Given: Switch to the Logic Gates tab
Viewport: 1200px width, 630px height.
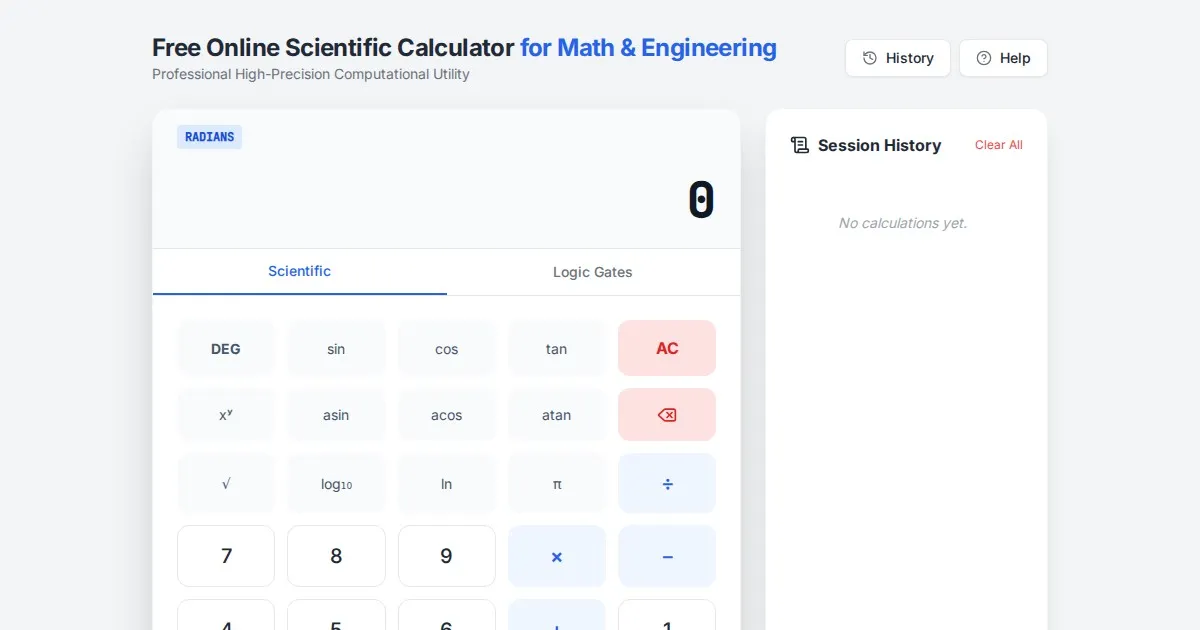Looking at the screenshot, I should [592, 272].
